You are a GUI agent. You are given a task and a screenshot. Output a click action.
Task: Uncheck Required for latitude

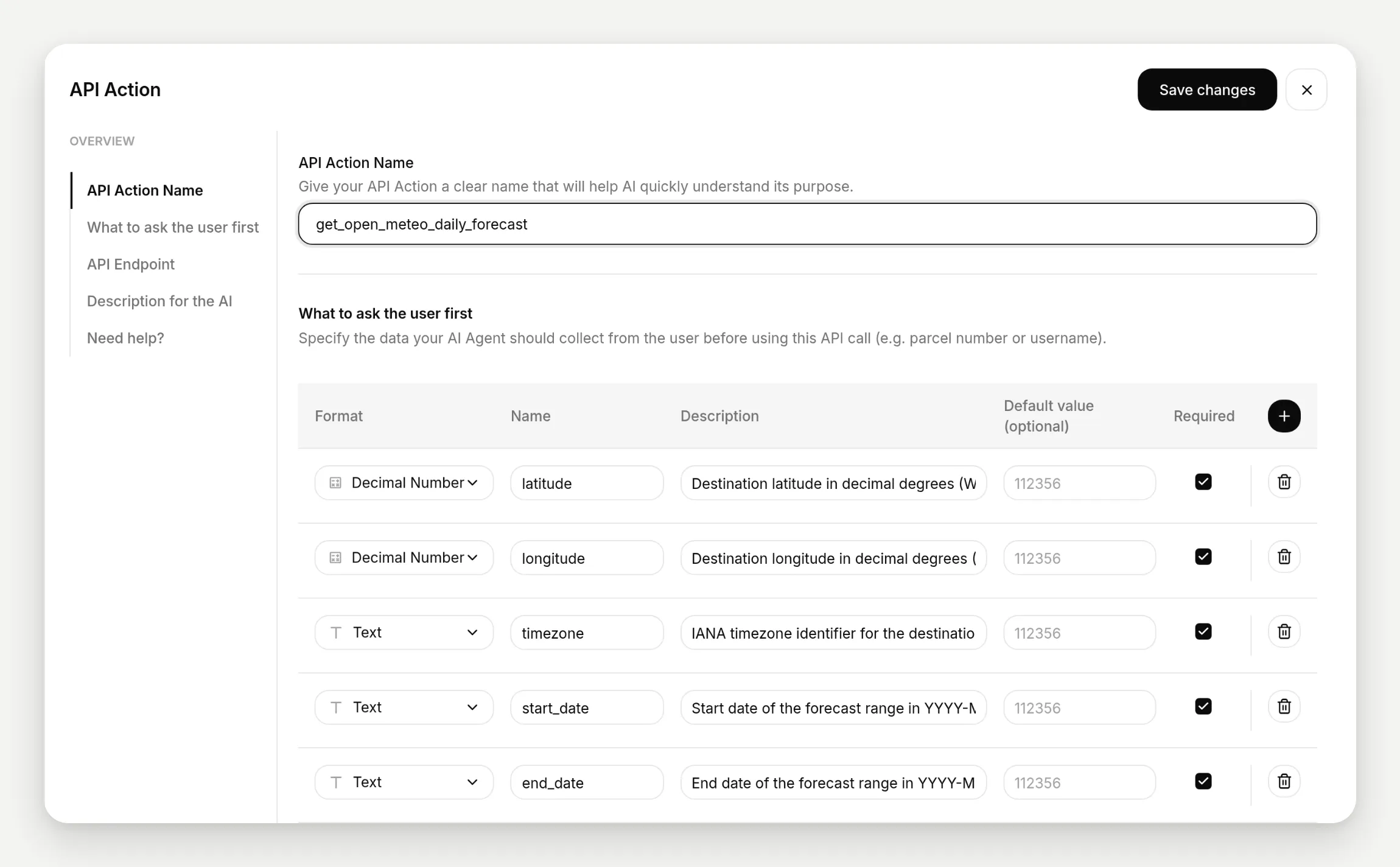coord(1203,482)
